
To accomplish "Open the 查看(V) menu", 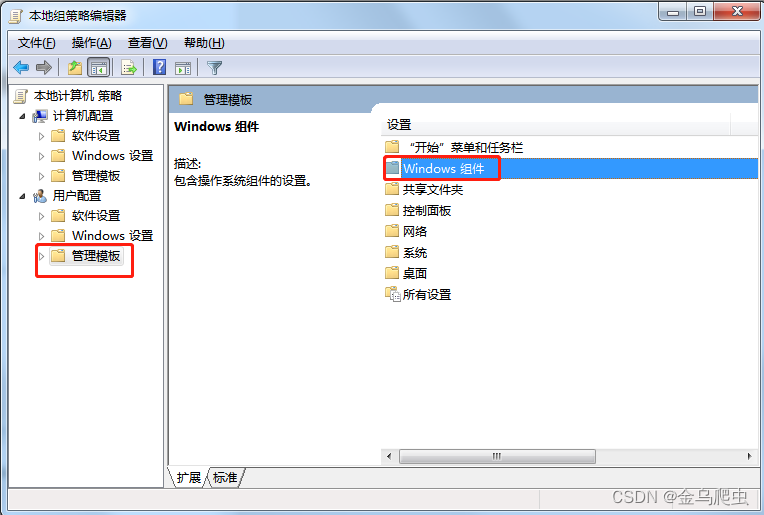I will click(148, 43).
